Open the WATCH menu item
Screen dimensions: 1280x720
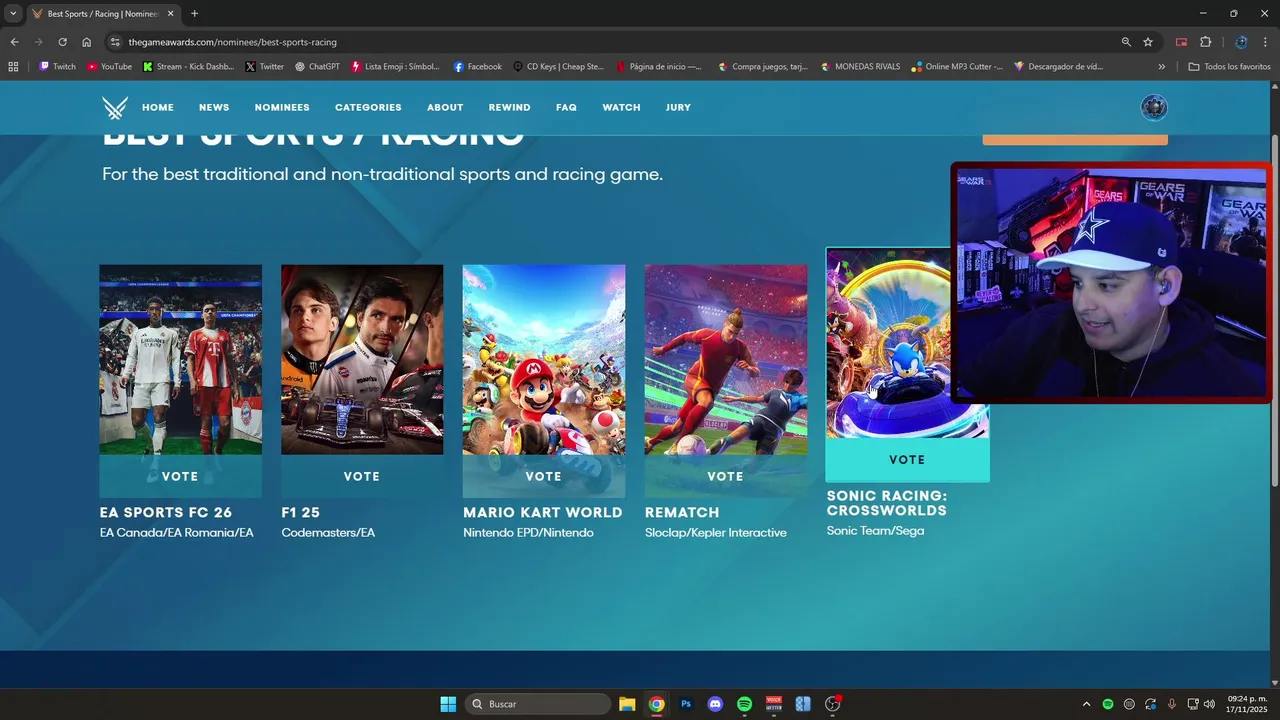(621, 108)
